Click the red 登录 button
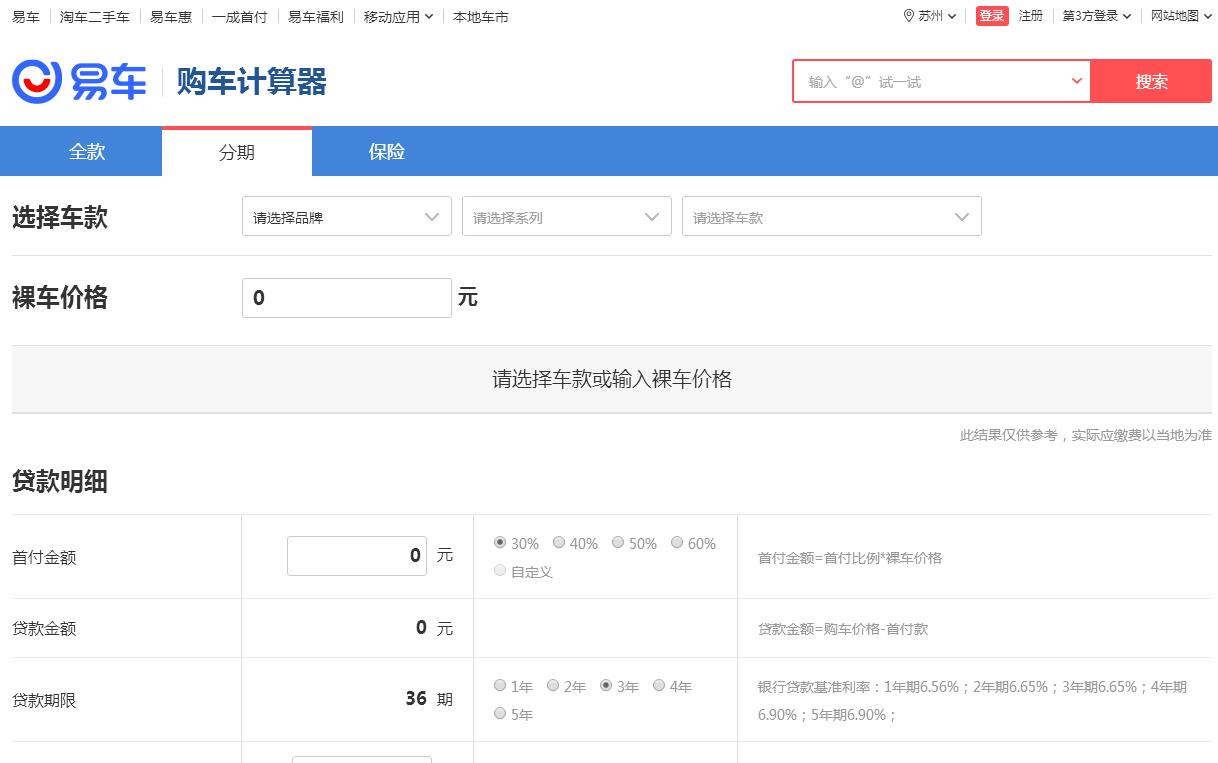This screenshot has height=763, width=1218. pos(992,16)
